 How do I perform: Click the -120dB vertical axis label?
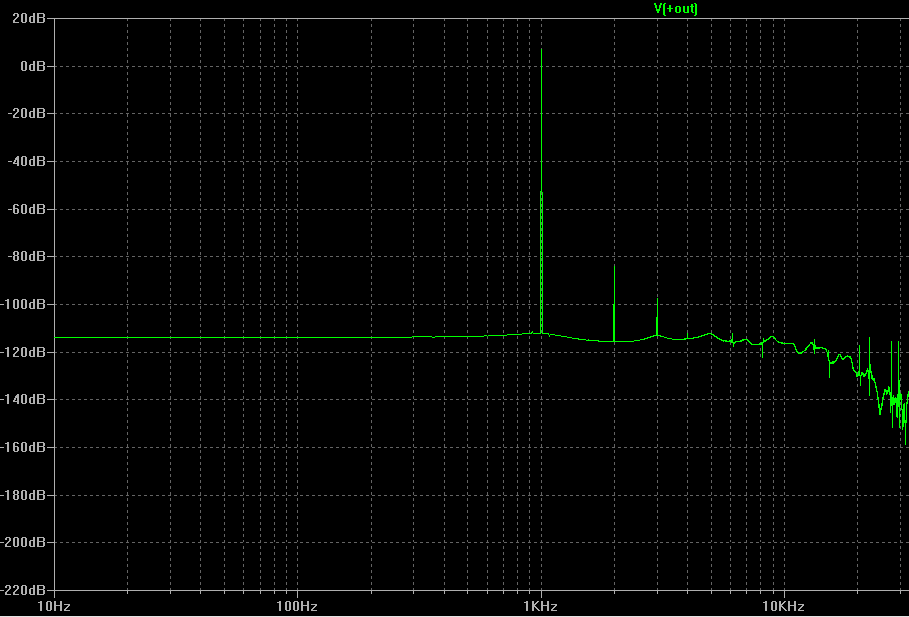coord(23,351)
